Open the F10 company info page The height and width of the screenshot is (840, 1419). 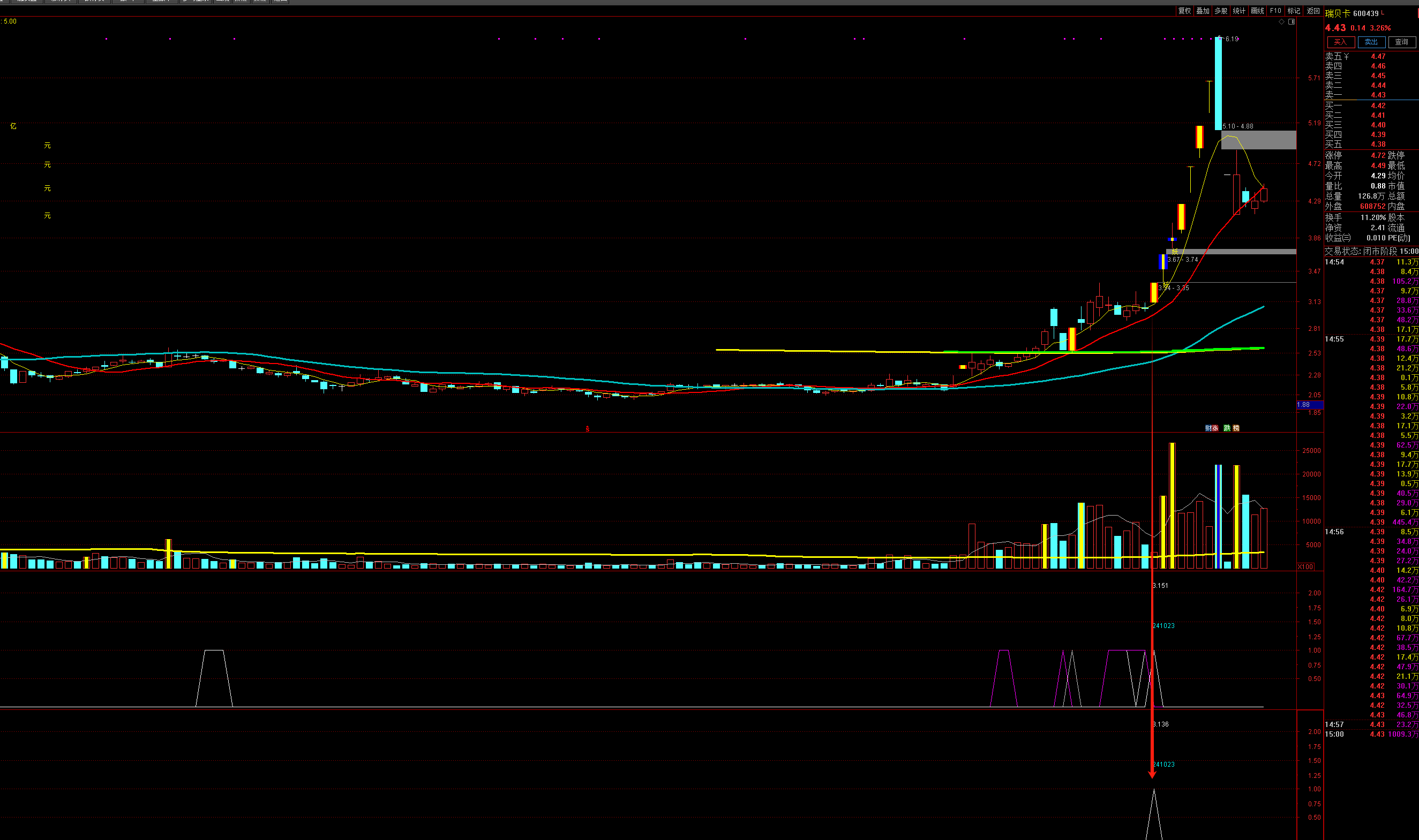[1275, 11]
